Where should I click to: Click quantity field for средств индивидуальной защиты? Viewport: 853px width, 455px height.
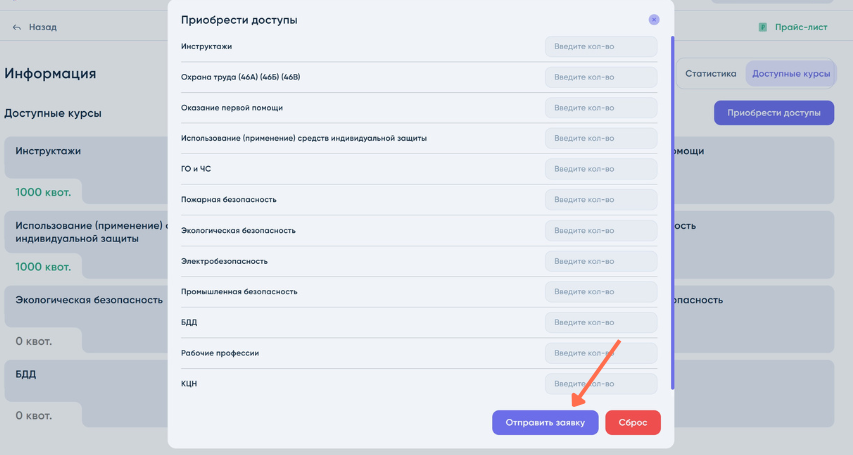(601, 139)
